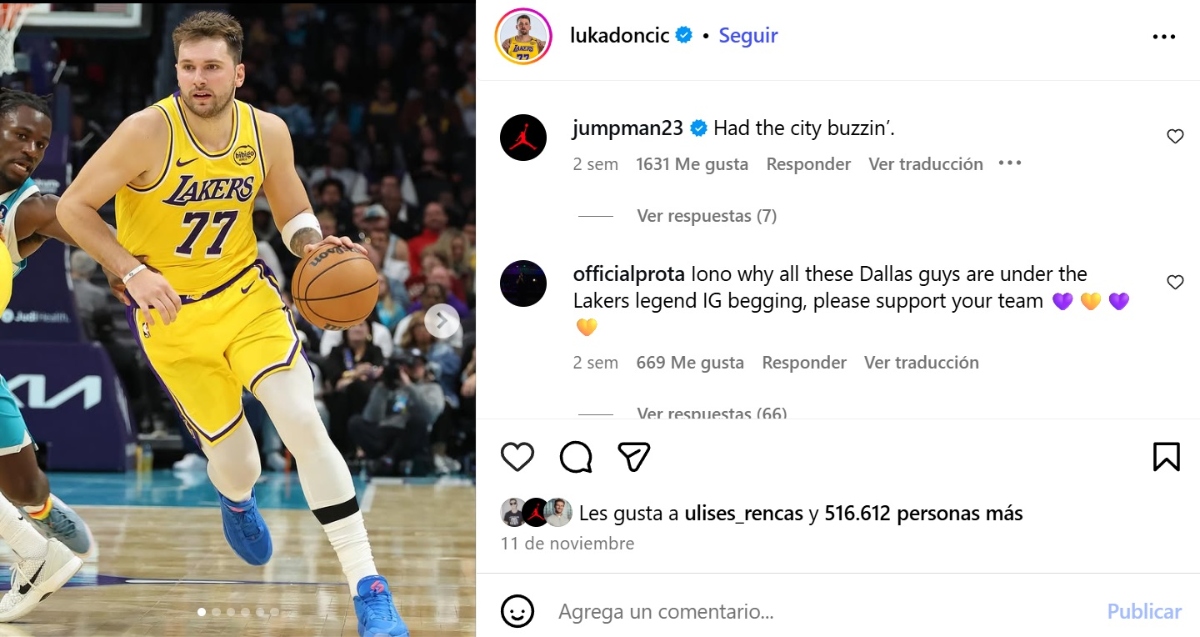Image resolution: width=1200 pixels, height=637 pixels.
Task: Expand Ver respuestas (7) replies
Action: [x=707, y=215]
